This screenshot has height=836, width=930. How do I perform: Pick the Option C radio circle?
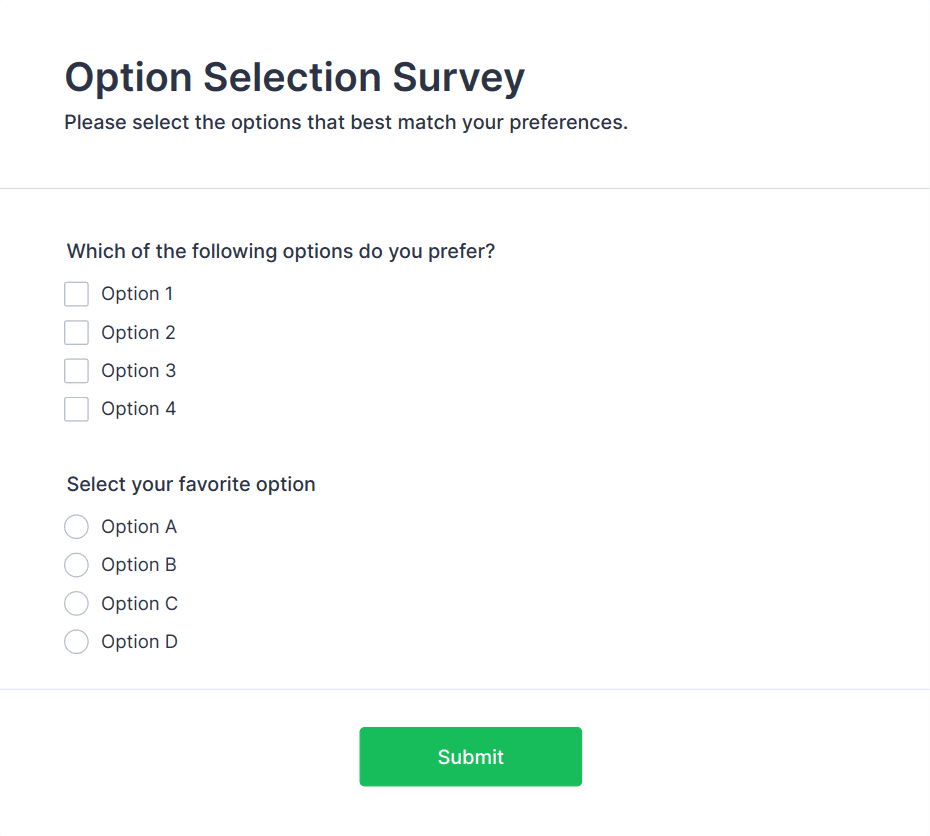76,604
